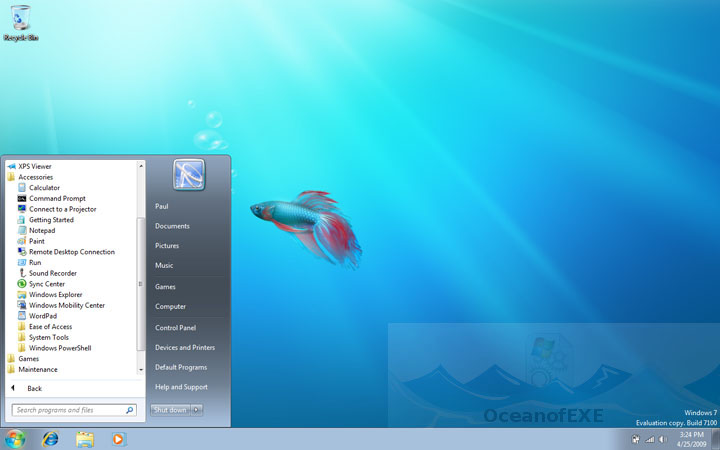Click the WordPad icon
The width and height of the screenshot is (720, 450).
(22, 315)
